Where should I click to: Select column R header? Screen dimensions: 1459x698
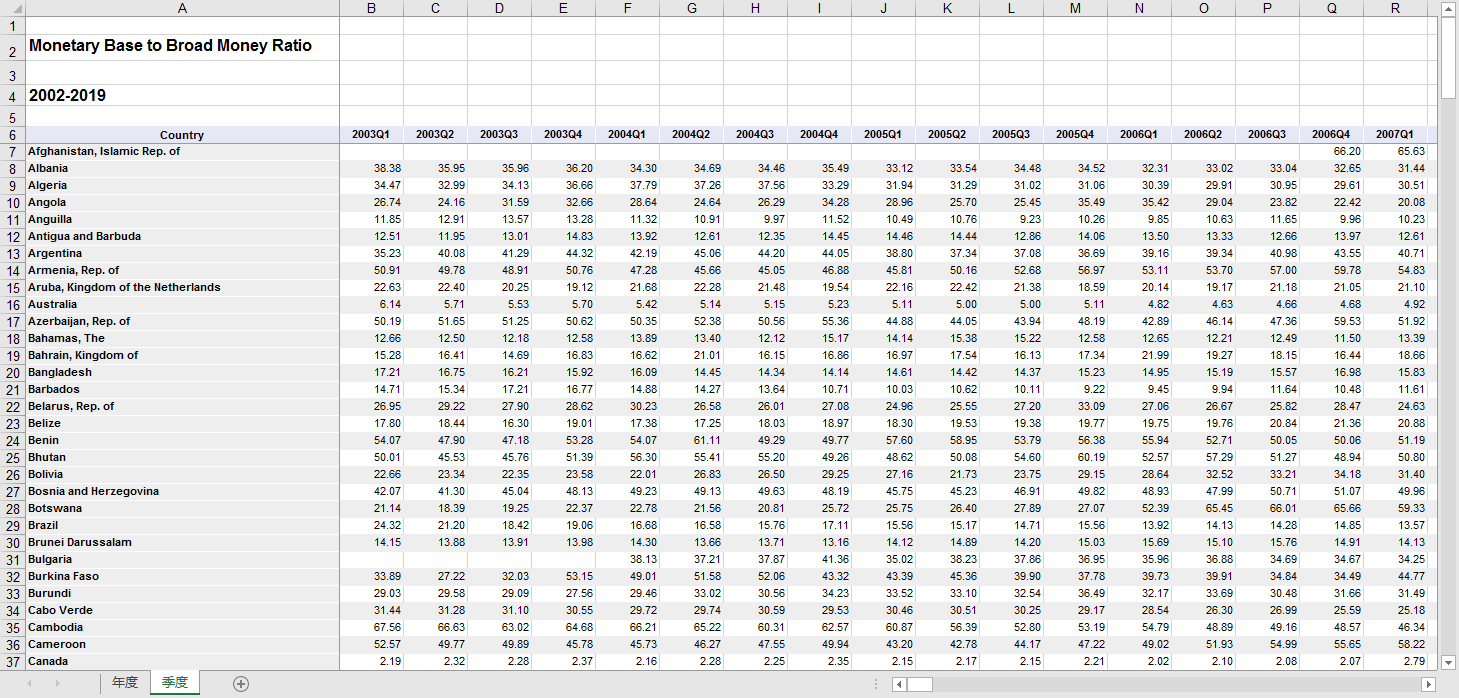coord(1395,9)
